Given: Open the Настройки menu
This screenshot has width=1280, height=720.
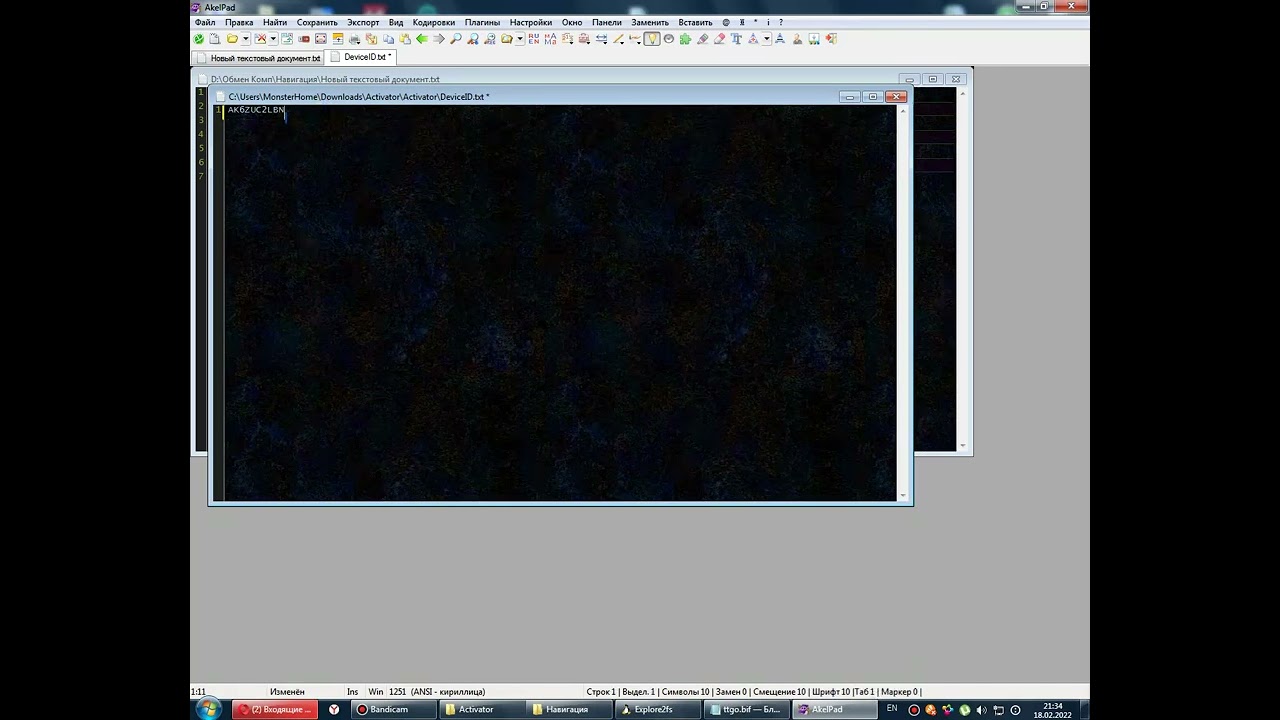Looking at the screenshot, I should pos(530,22).
